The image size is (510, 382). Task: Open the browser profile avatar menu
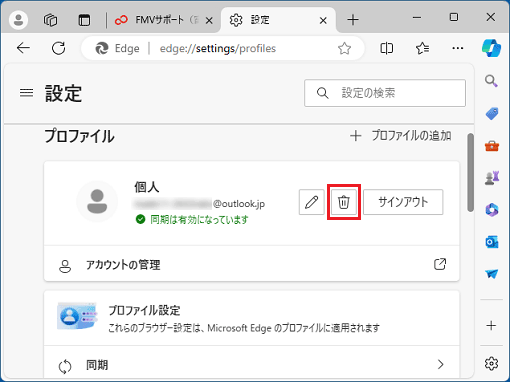click(18, 20)
